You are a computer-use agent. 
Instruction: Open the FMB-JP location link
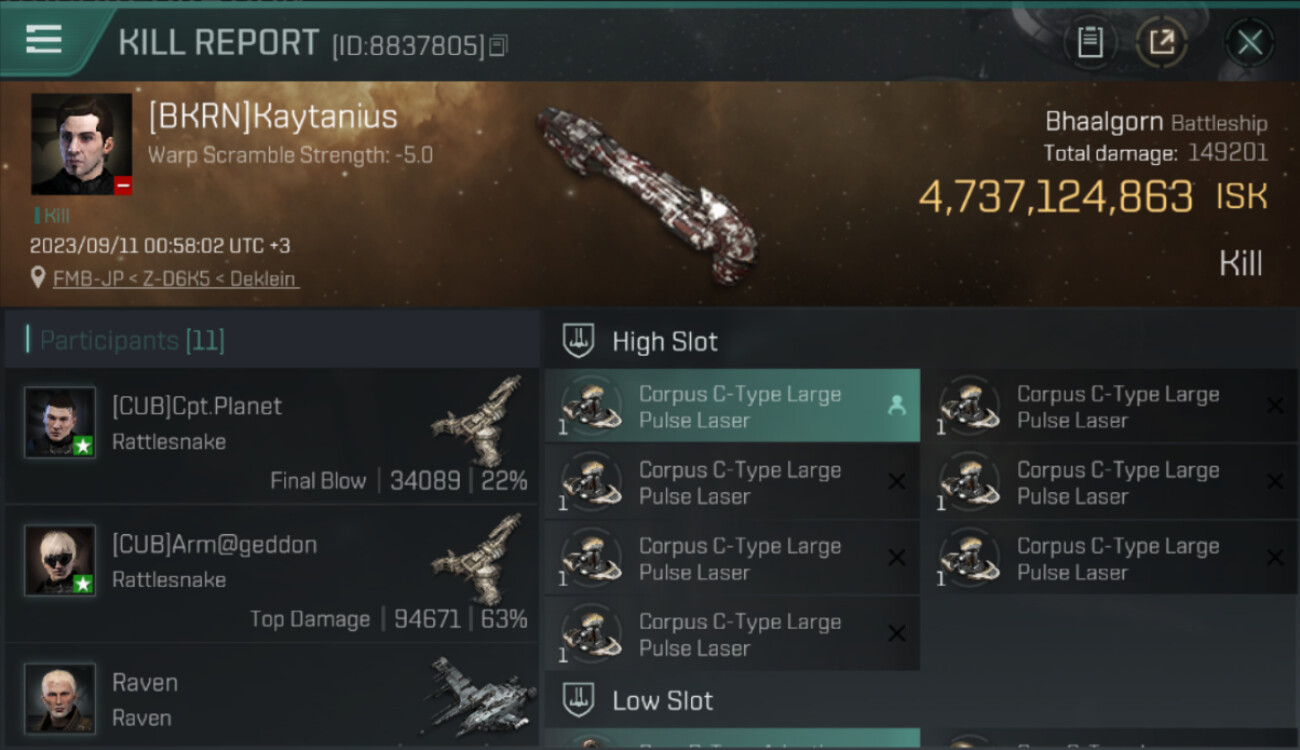pyautogui.click(x=175, y=279)
